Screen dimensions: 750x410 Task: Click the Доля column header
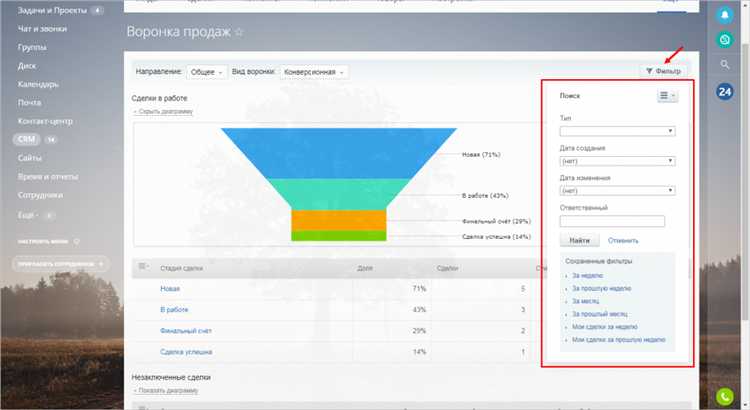click(x=364, y=268)
